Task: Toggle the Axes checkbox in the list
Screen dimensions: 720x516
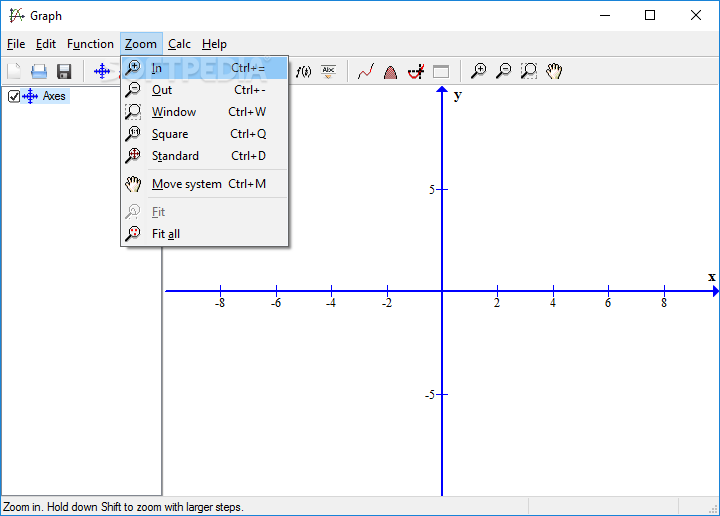Action: (14, 96)
